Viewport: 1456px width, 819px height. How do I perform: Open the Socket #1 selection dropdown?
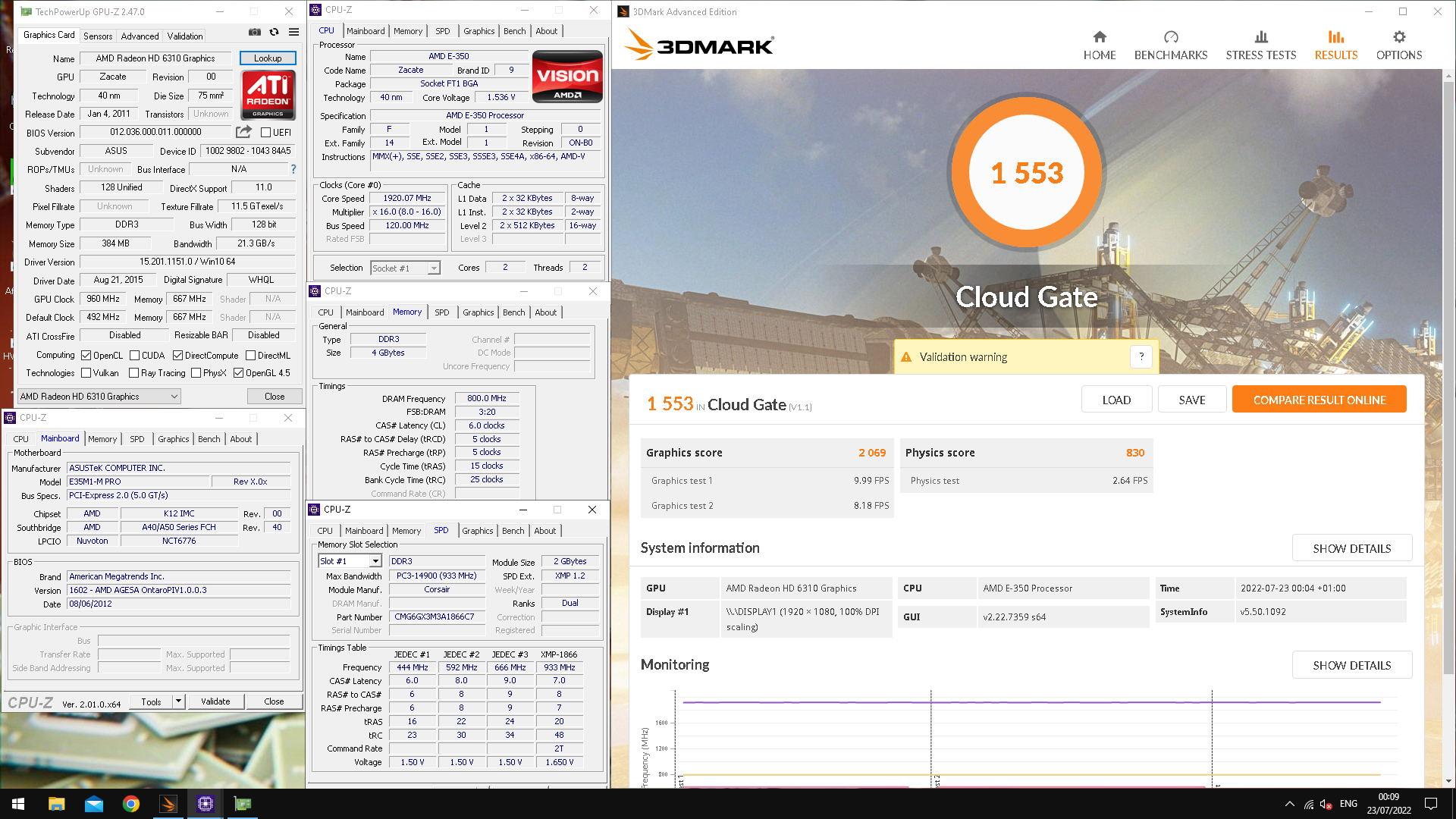pos(405,268)
